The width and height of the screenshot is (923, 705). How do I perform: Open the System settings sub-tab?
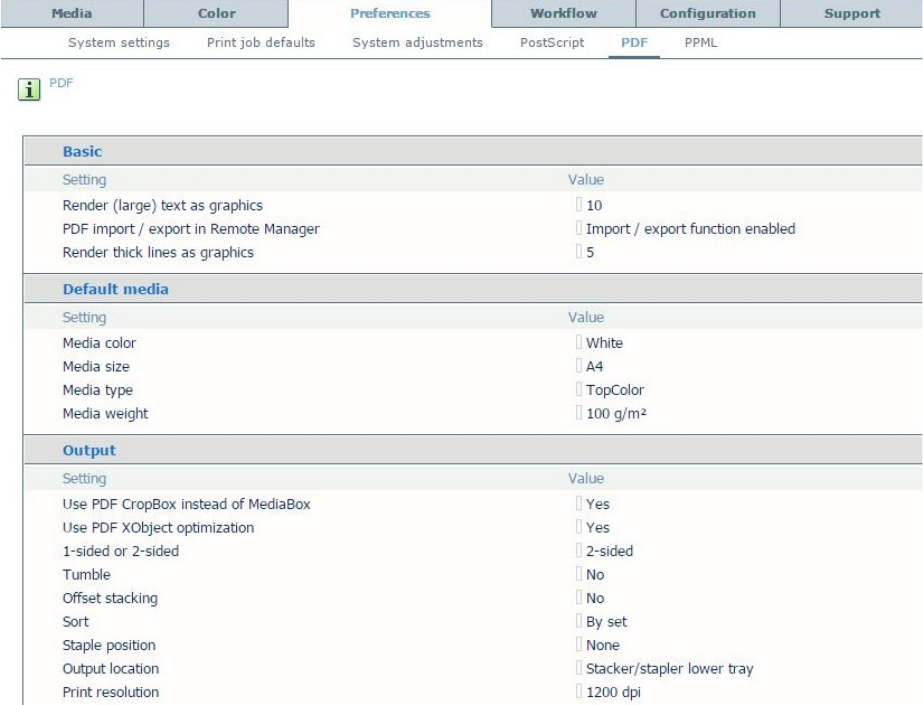[118, 43]
